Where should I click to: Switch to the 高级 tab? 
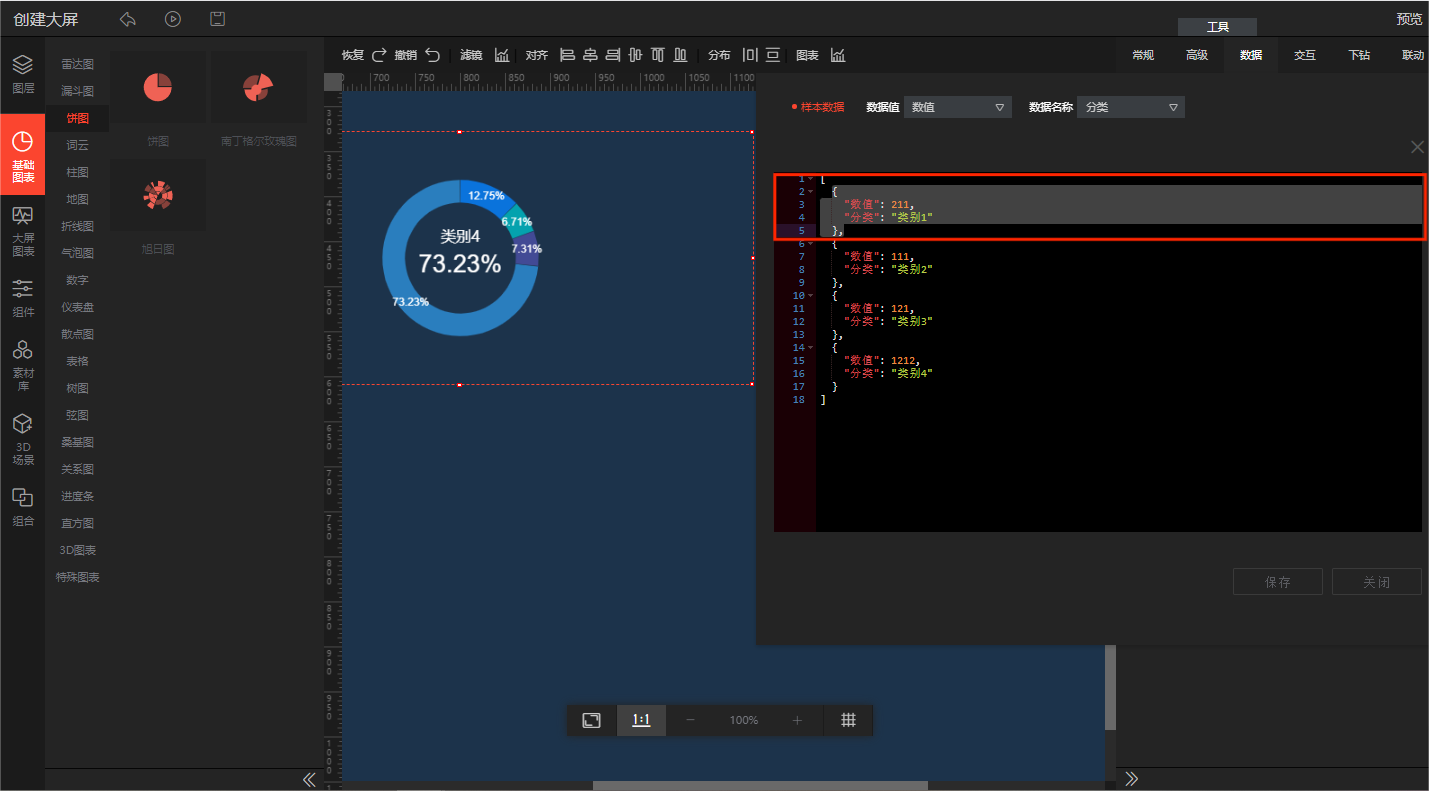click(1197, 55)
